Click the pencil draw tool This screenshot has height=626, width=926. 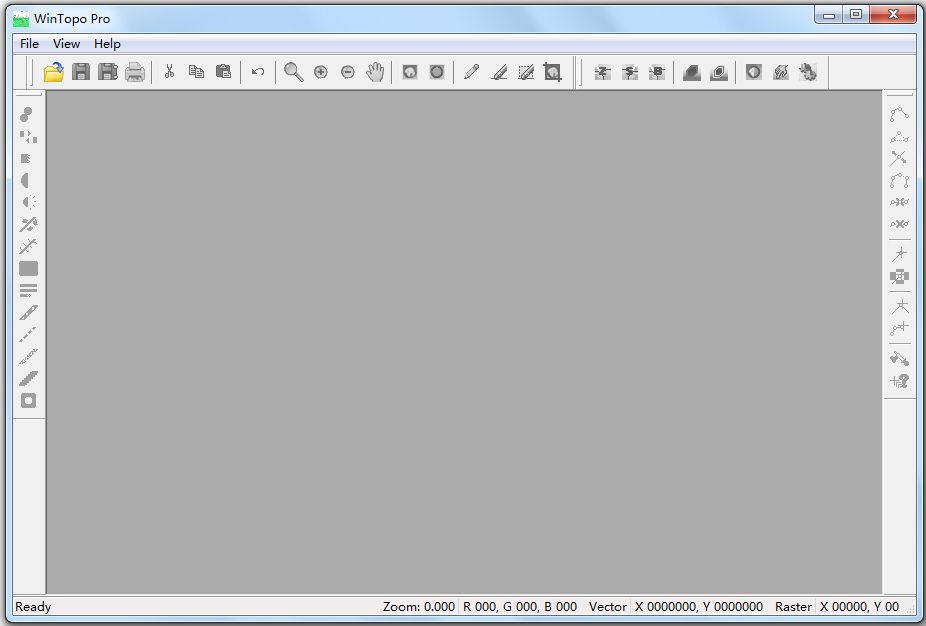point(471,72)
